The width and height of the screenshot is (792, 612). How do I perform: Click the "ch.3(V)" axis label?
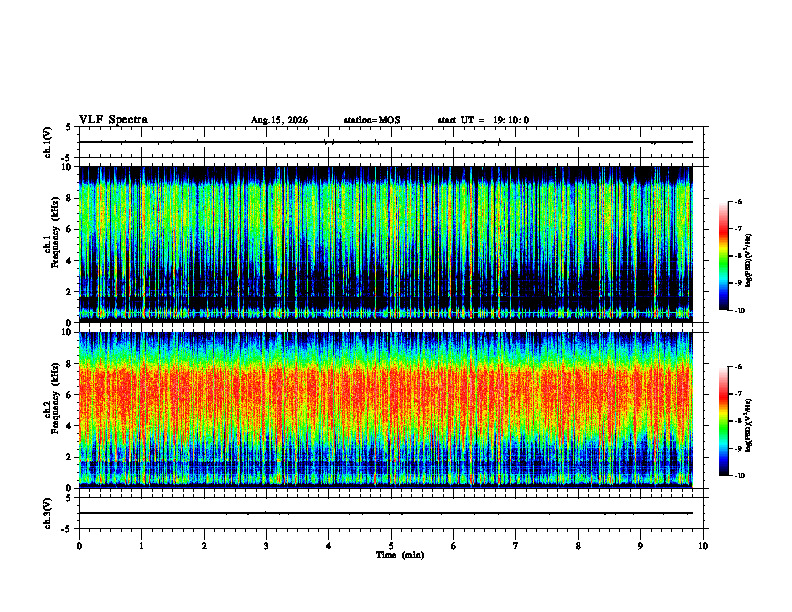(47, 514)
